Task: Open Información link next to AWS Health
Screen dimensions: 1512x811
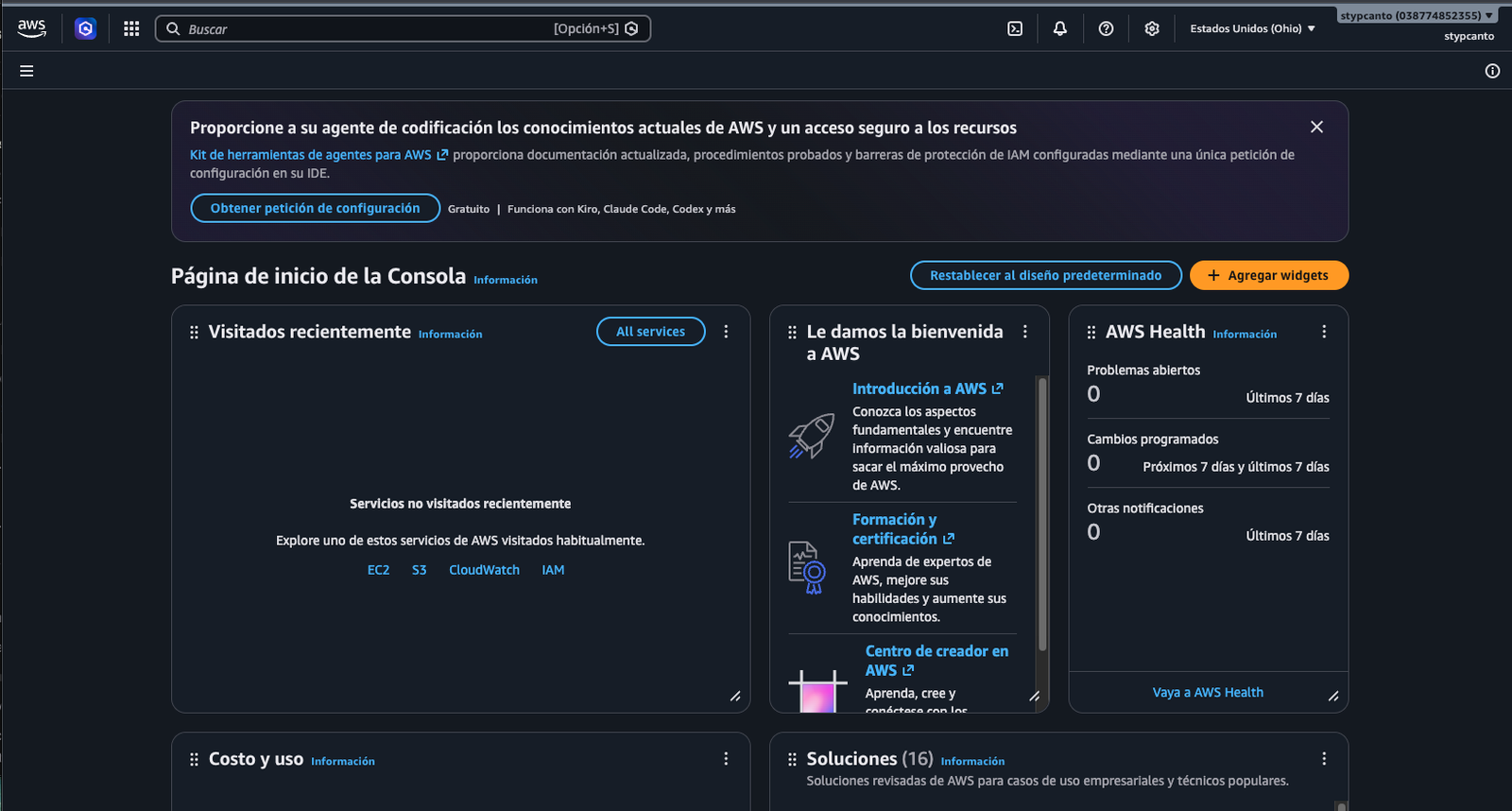Action: point(1245,335)
